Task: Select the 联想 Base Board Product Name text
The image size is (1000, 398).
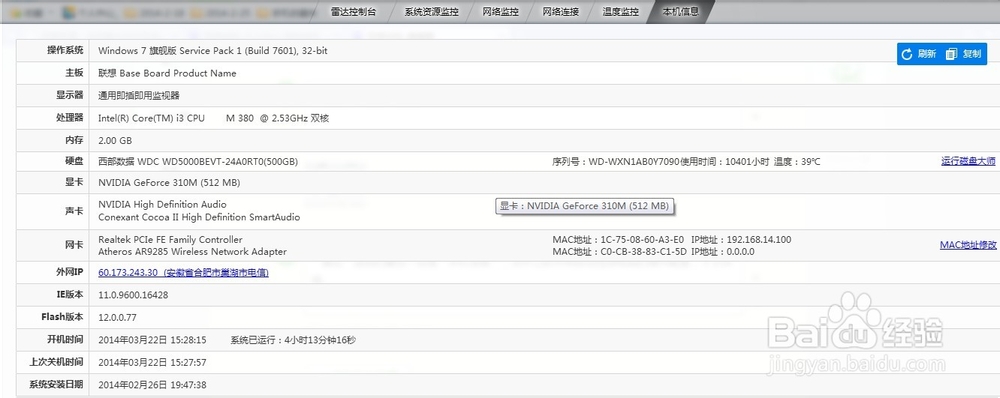Action: (167, 73)
